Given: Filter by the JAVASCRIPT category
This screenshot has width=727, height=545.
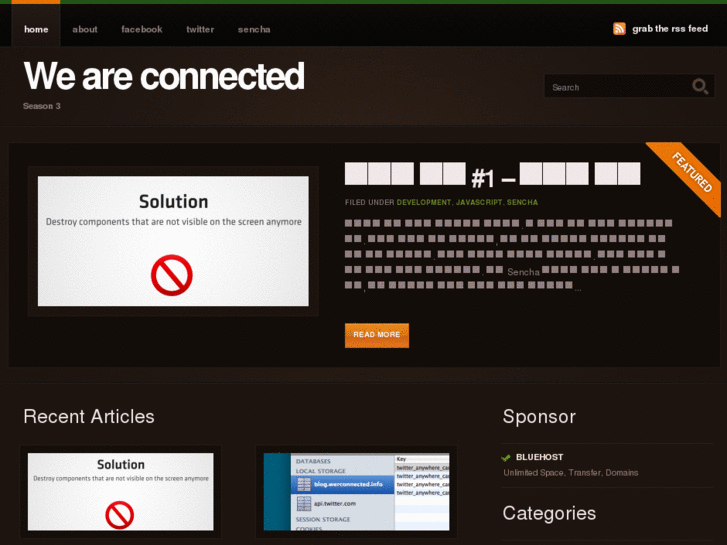Looking at the screenshot, I should tap(479, 202).
